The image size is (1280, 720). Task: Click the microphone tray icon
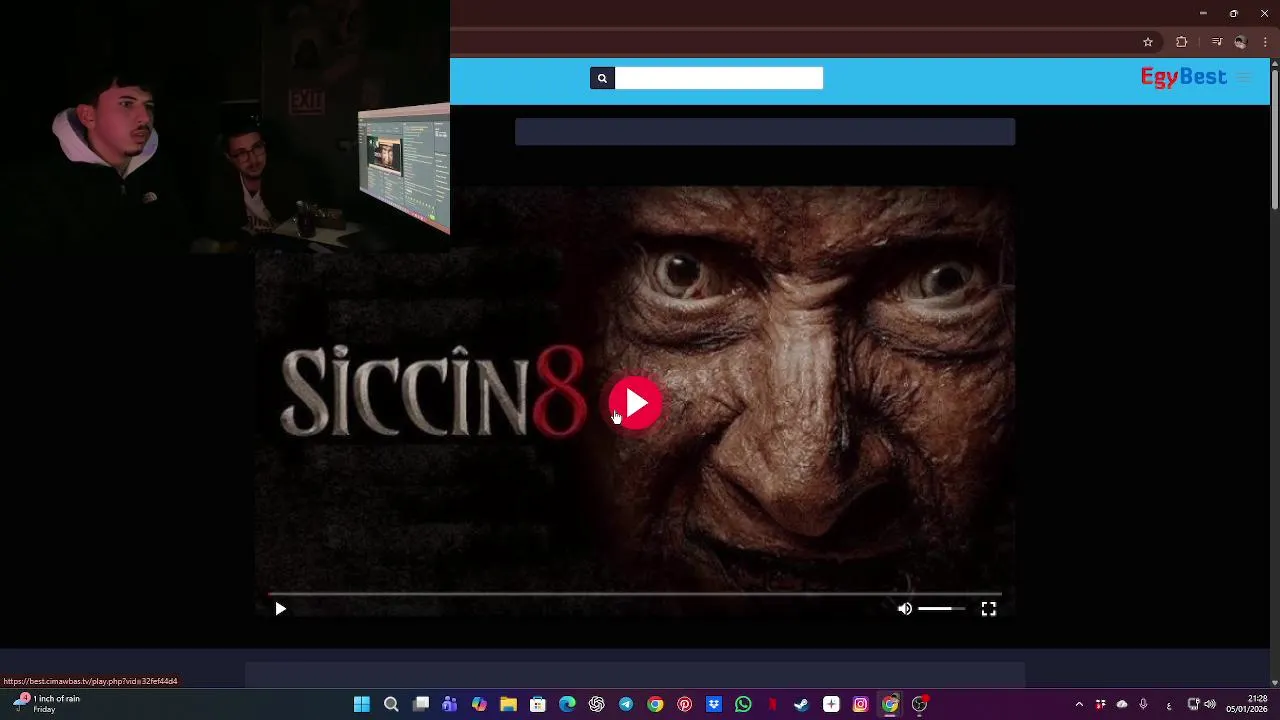[x=1143, y=705]
